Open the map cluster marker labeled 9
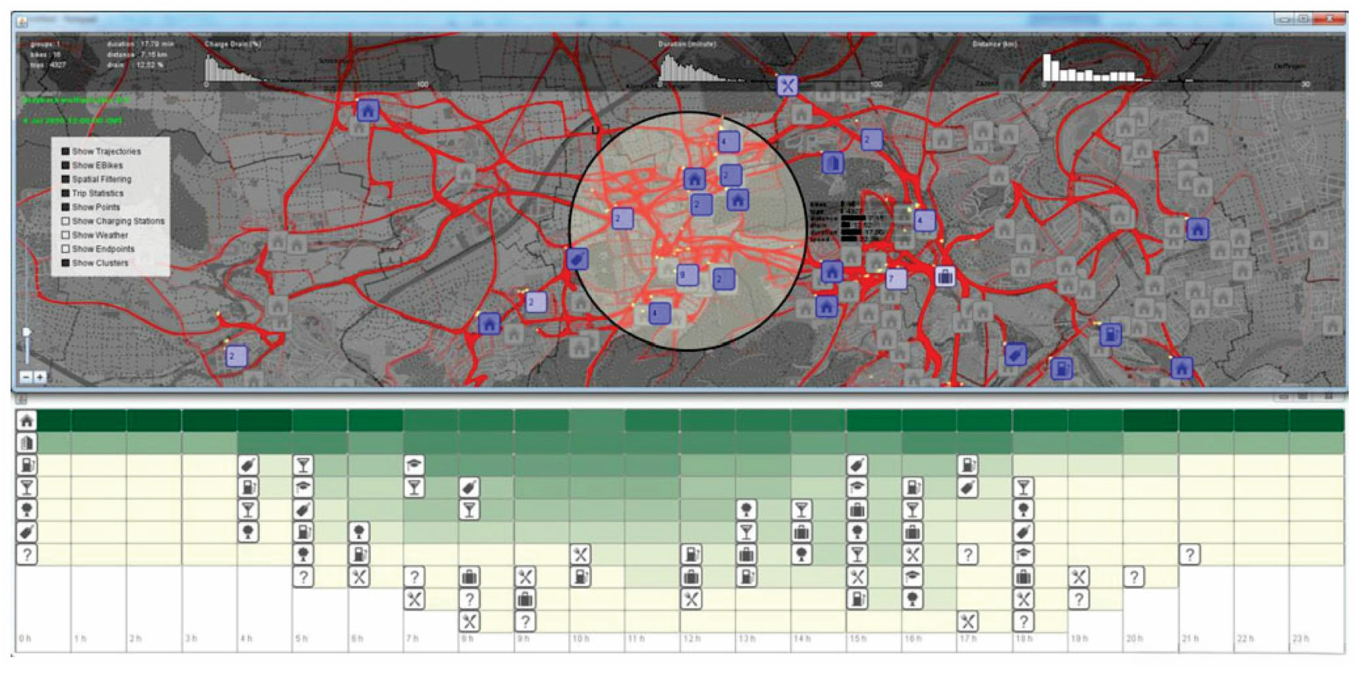 [687, 275]
